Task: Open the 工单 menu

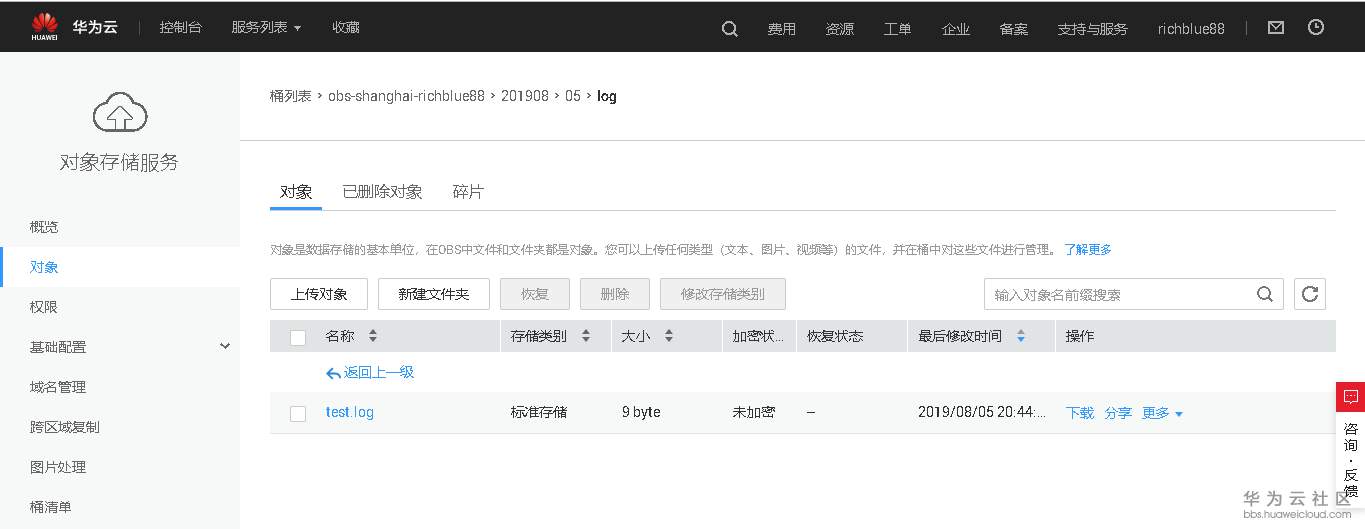Action: coord(897,29)
